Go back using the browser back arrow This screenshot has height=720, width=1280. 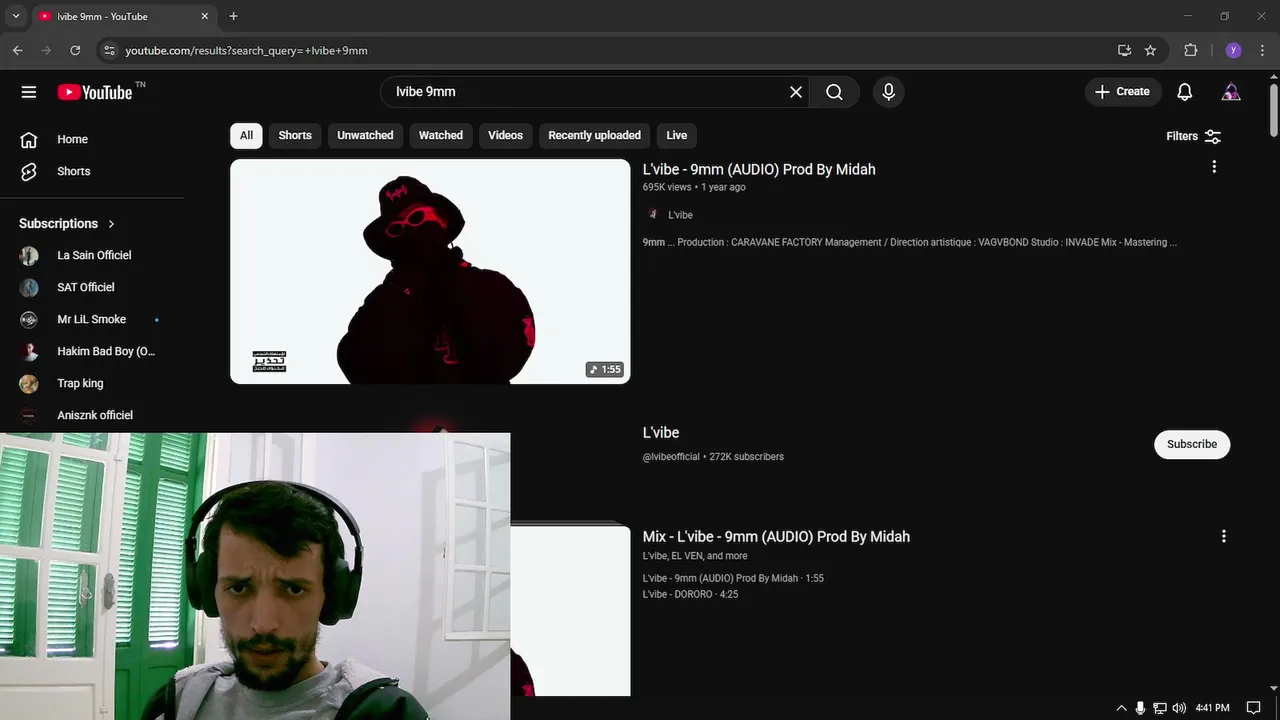(x=18, y=50)
